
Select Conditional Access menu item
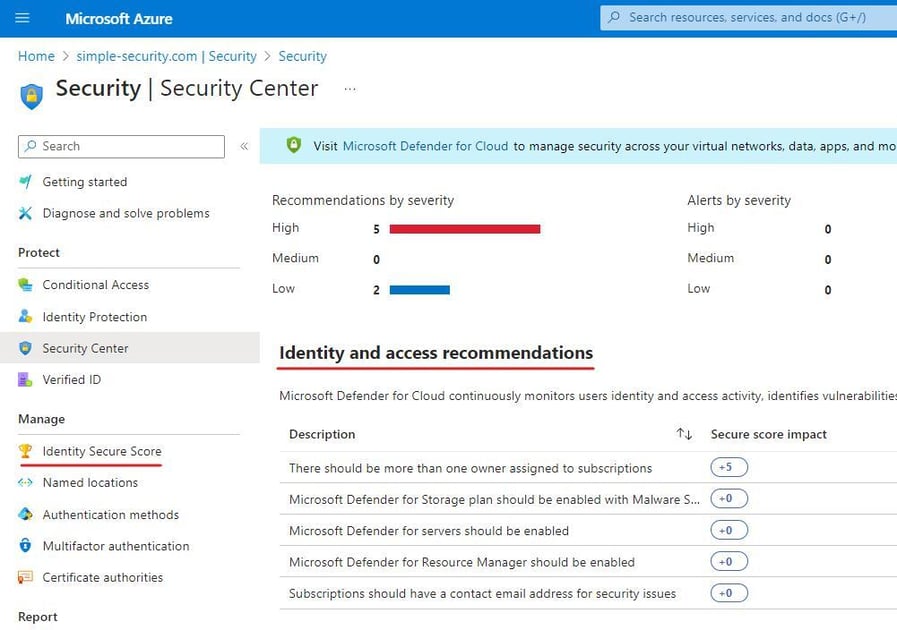(96, 285)
